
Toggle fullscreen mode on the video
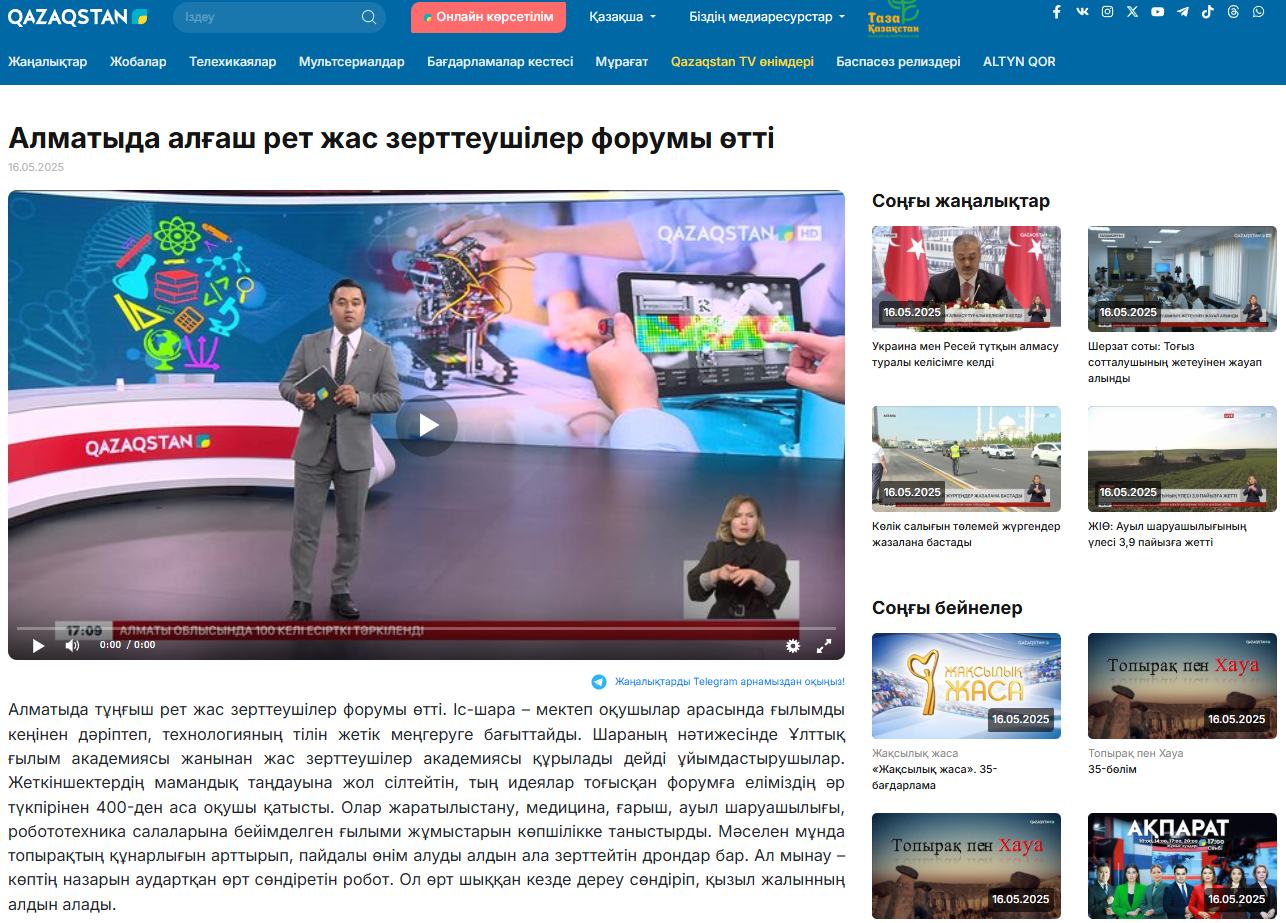click(824, 646)
